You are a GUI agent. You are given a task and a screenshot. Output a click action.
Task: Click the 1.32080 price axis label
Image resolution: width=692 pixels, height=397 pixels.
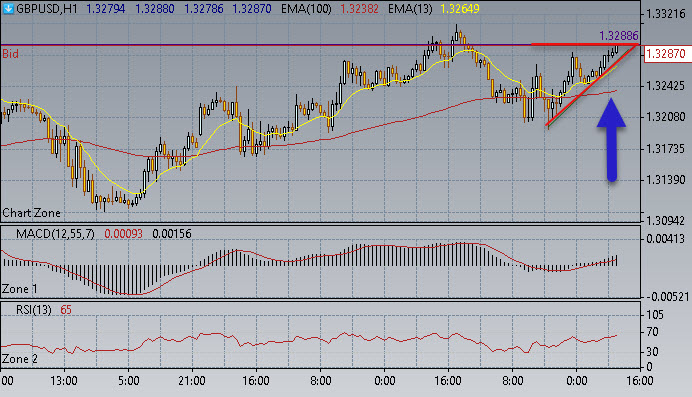coord(666,117)
